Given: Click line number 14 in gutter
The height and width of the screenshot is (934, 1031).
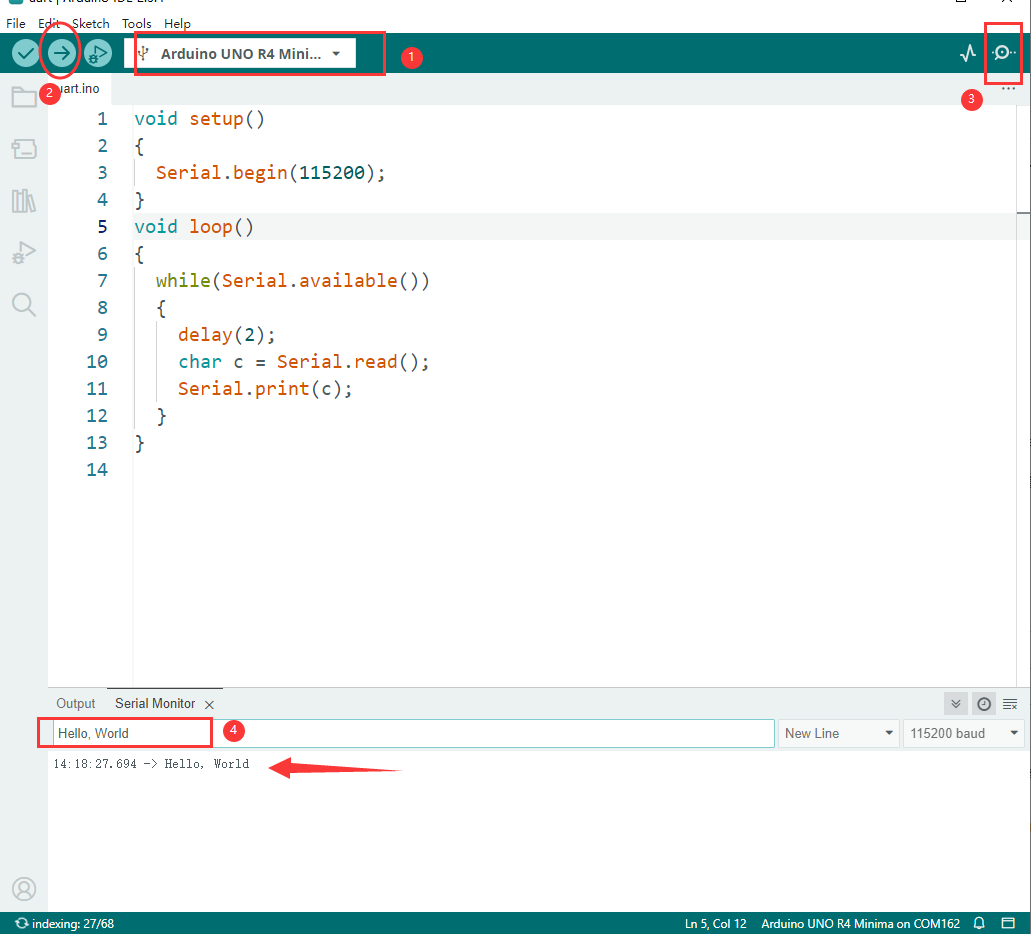Looking at the screenshot, I should pyautogui.click(x=97, y=470).
